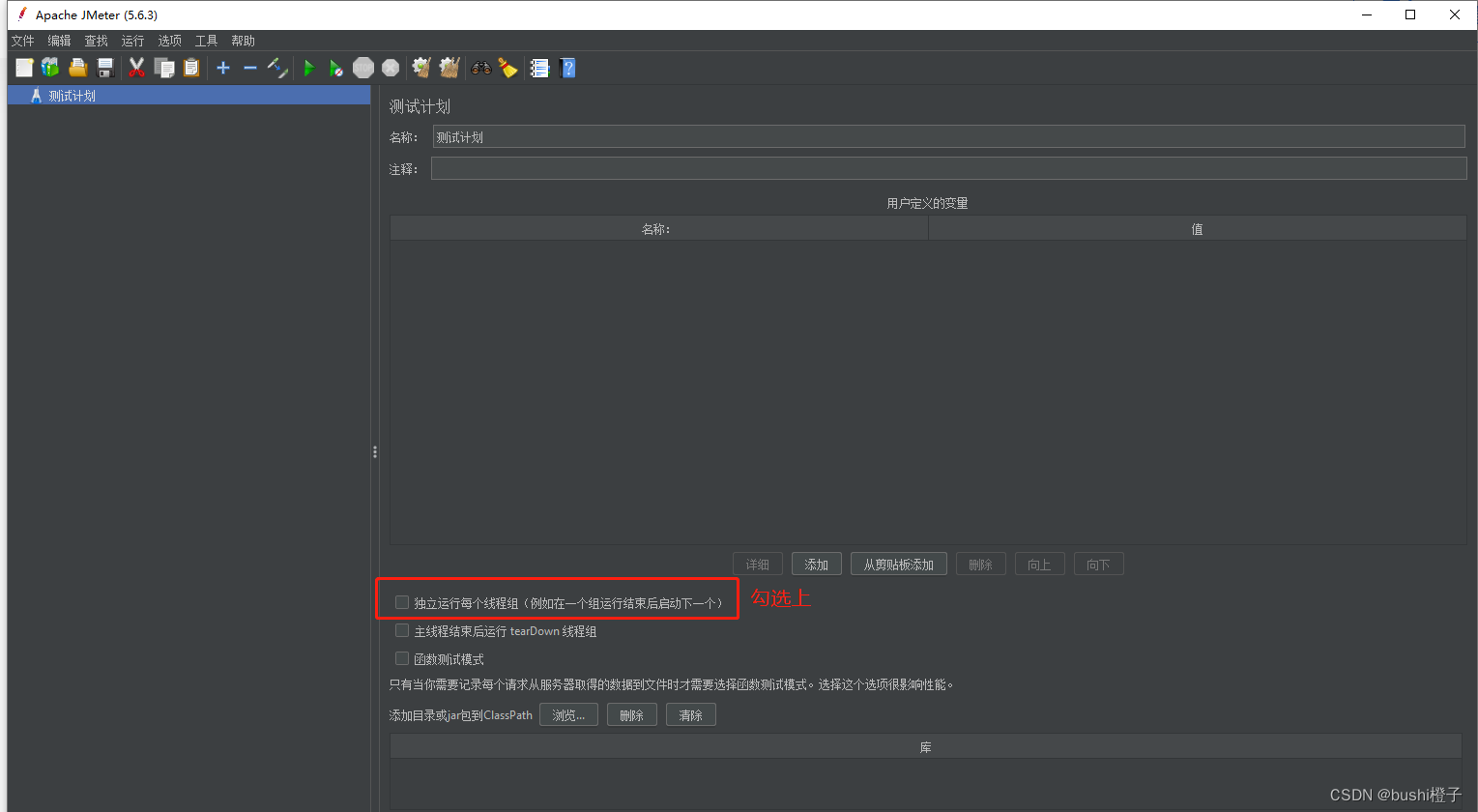Viewport: 1478px width, 812px height.
Task: Toggle enable/disable using the Toggle icon
Action: pyautogui.click(x=277, y=68)
